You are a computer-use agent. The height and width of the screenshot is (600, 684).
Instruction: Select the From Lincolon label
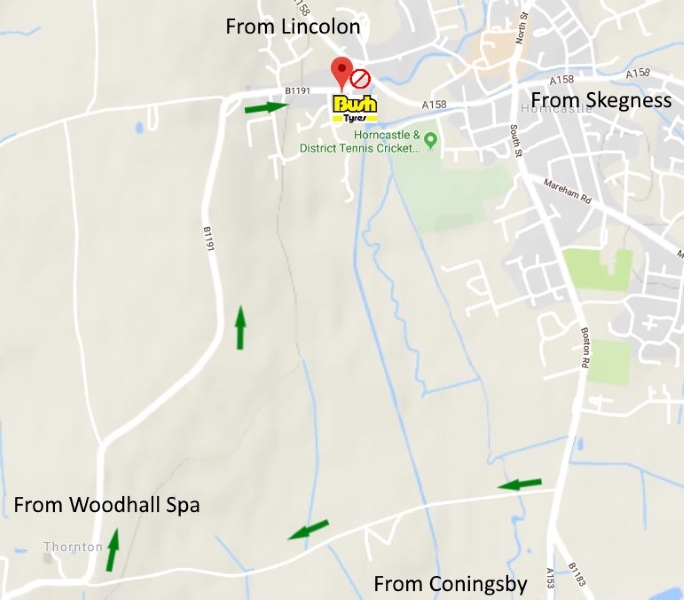293,27
